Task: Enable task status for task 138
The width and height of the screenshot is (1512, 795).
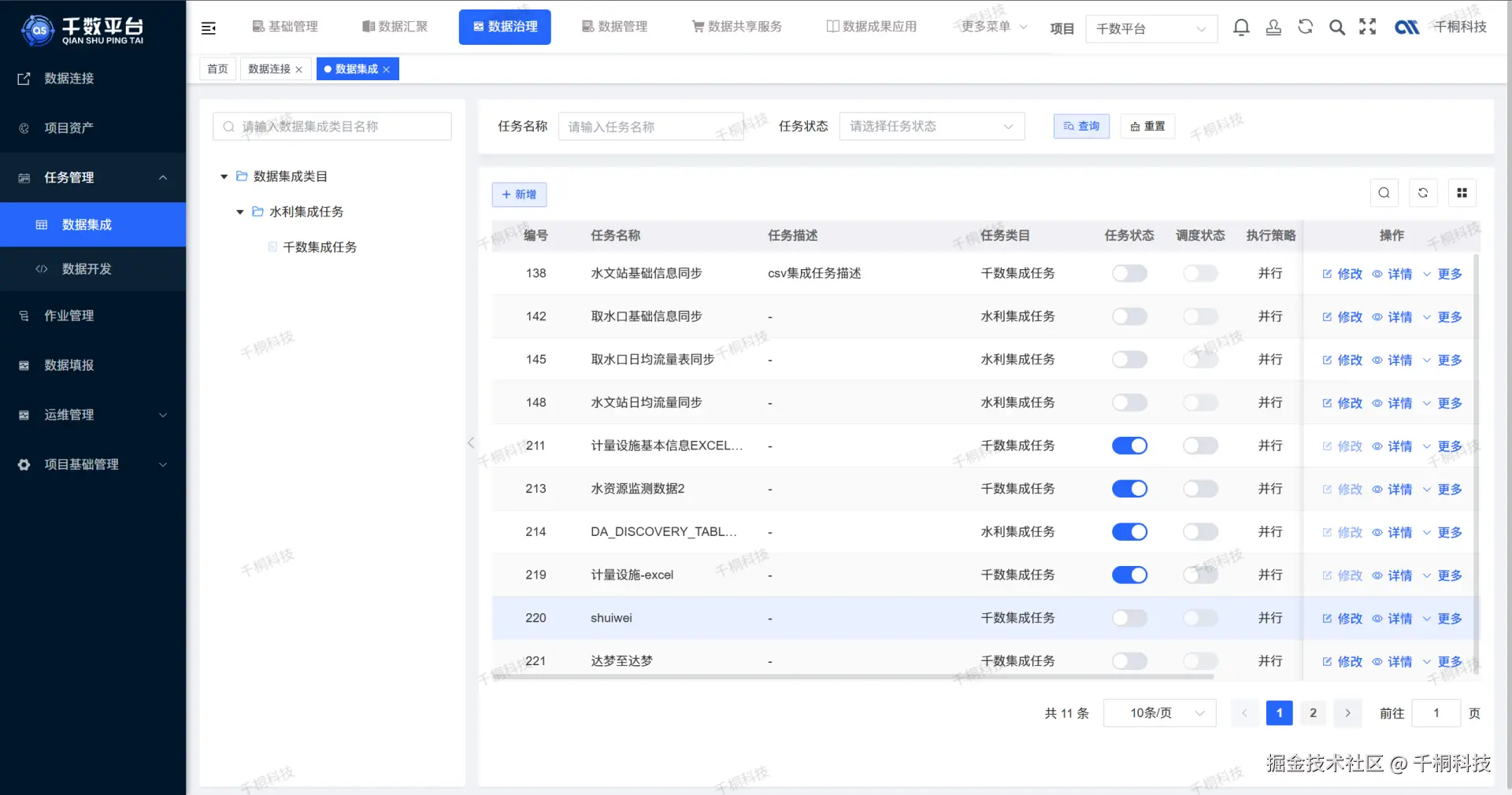Action: pyautogui.click(x=1128, y=273)
